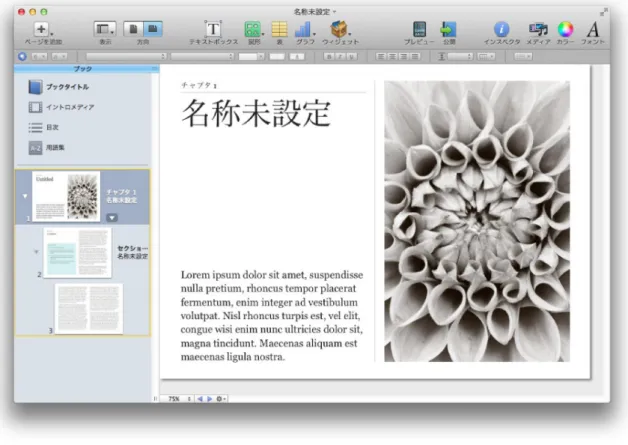Open the ウィジェット widgets menu
628x445 pixels.
point(339,29)
